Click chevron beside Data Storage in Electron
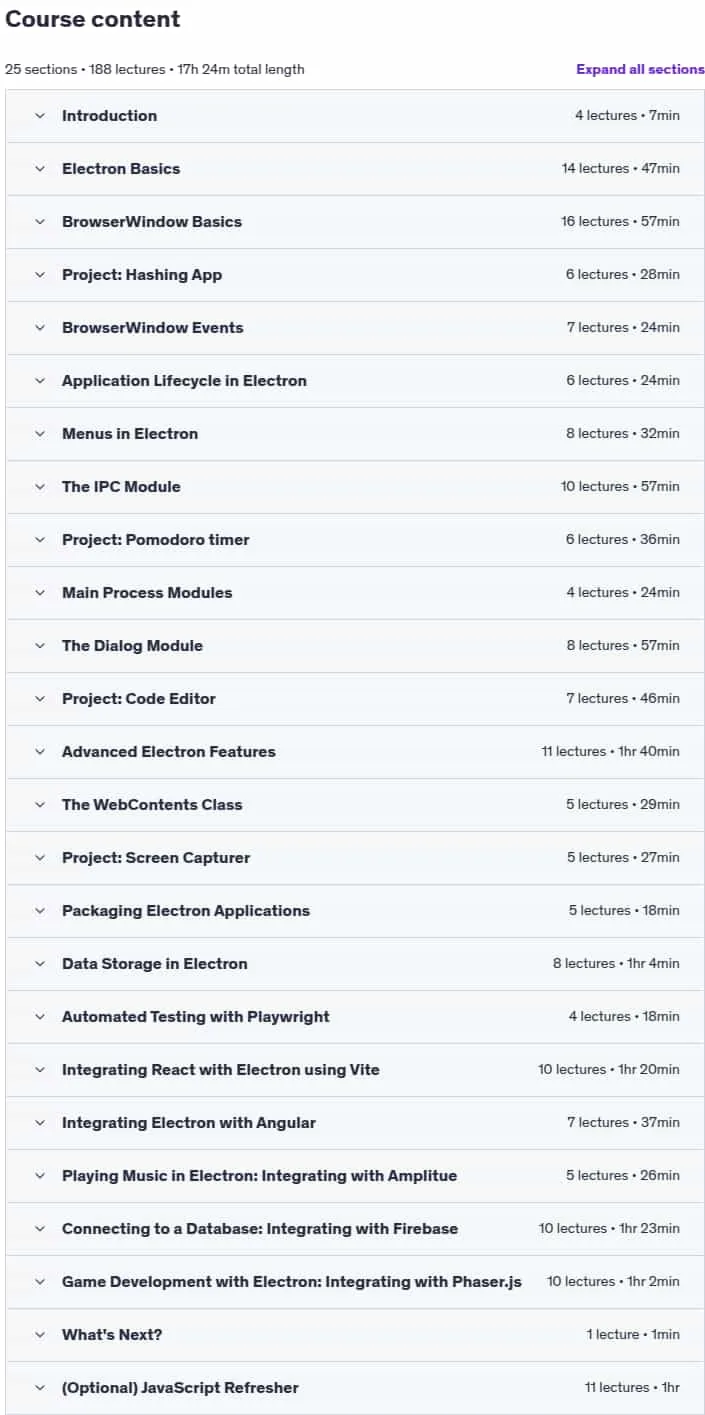The width and height of the screenshot is (705, 1415). point(40,964)
